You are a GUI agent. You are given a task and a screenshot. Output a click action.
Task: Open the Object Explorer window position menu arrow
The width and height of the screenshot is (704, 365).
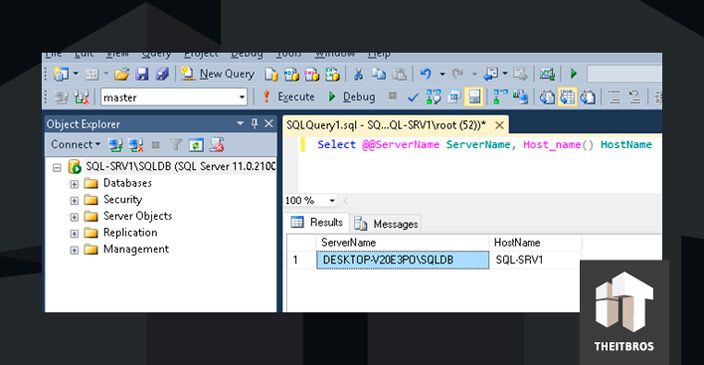[x=240, y=123]
